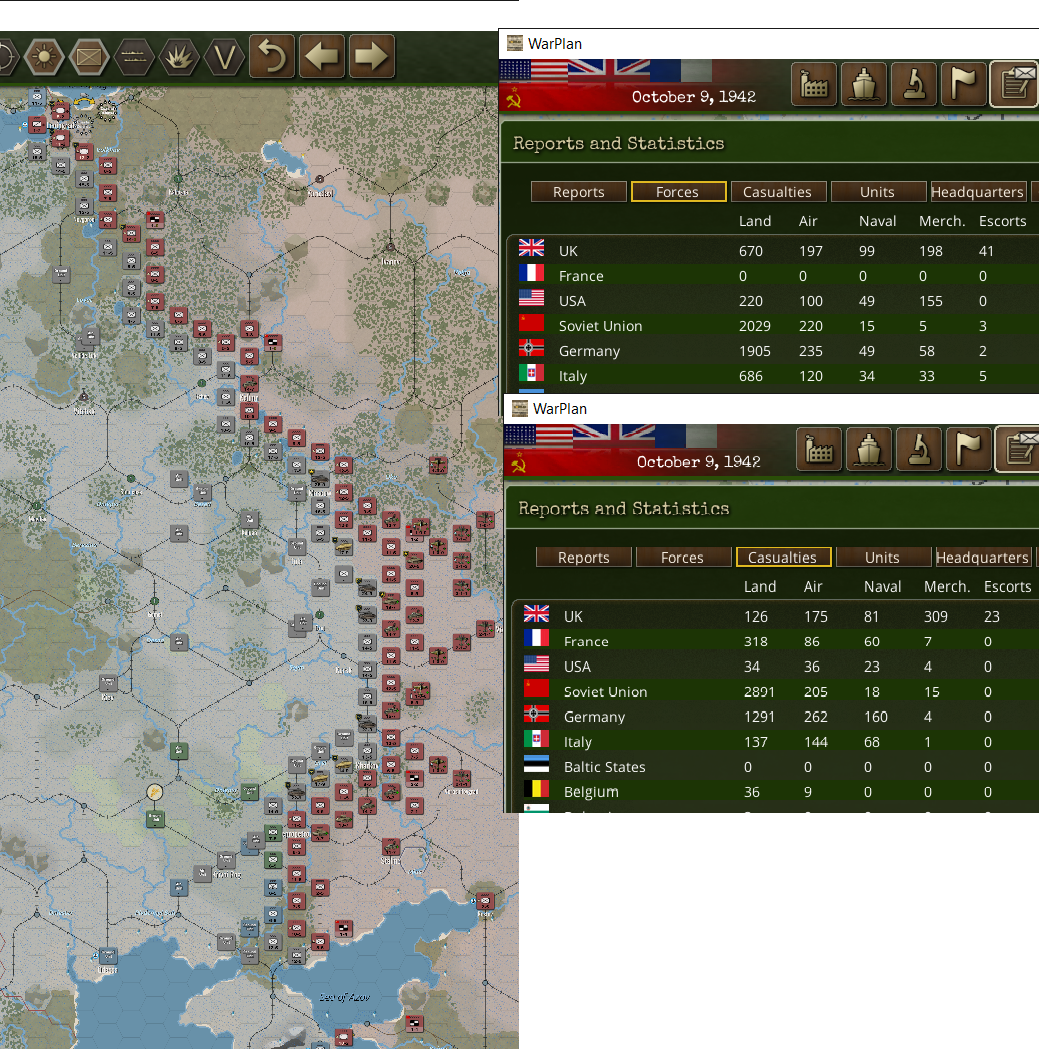The height and width of the screenshot is (1049, 1039).
Task: Select Headquarters tab in lower WarPlan window
Action: coord(983,557)
